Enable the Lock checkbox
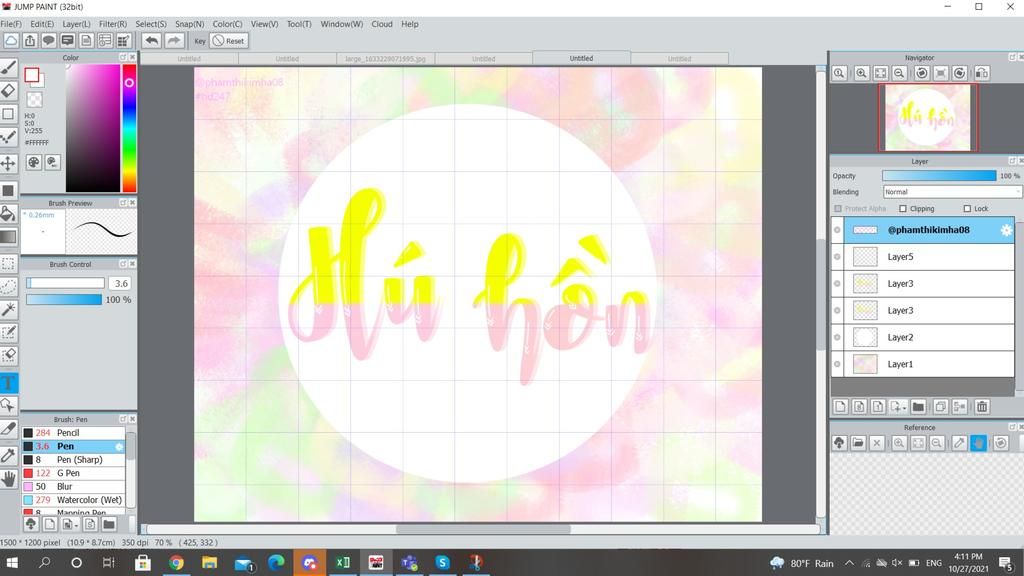1024x576 pixels. (967, 208)
